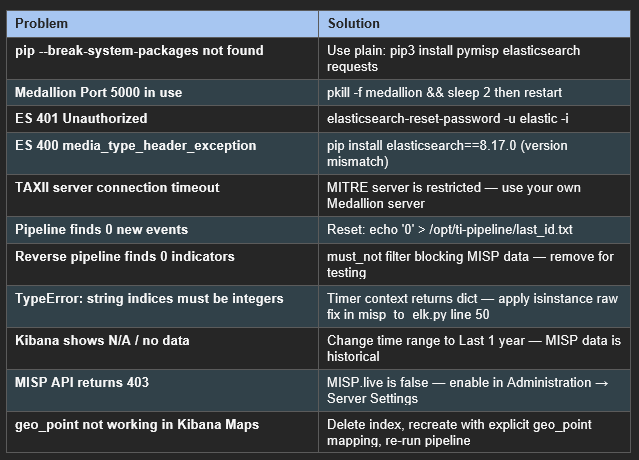Select 'Pipeline finds 0 new events' cell

coord(162,230)
